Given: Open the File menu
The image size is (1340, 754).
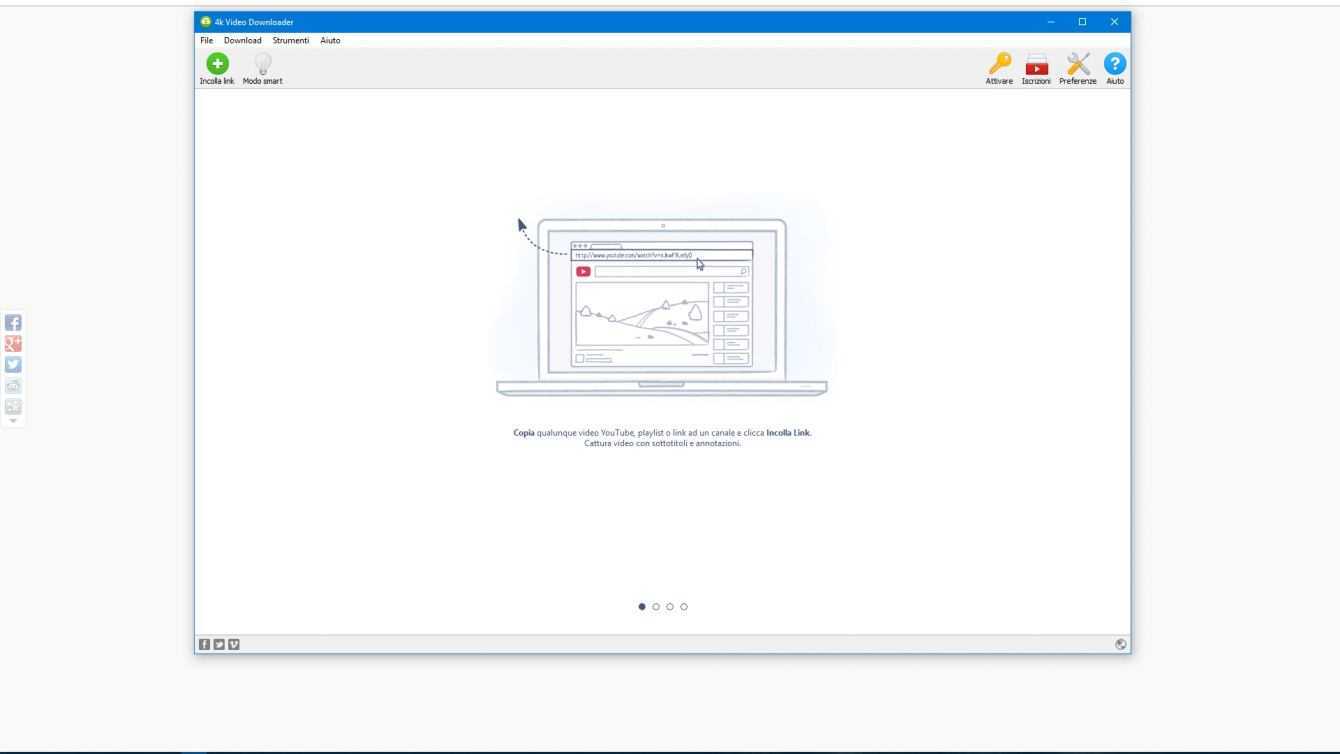Looking at the screenshot, I should point(206,40).
